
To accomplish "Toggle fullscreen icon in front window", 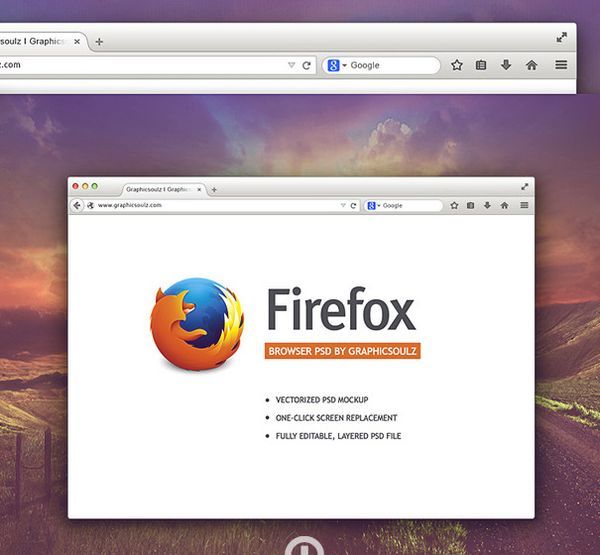I will [x=525, y=186].
